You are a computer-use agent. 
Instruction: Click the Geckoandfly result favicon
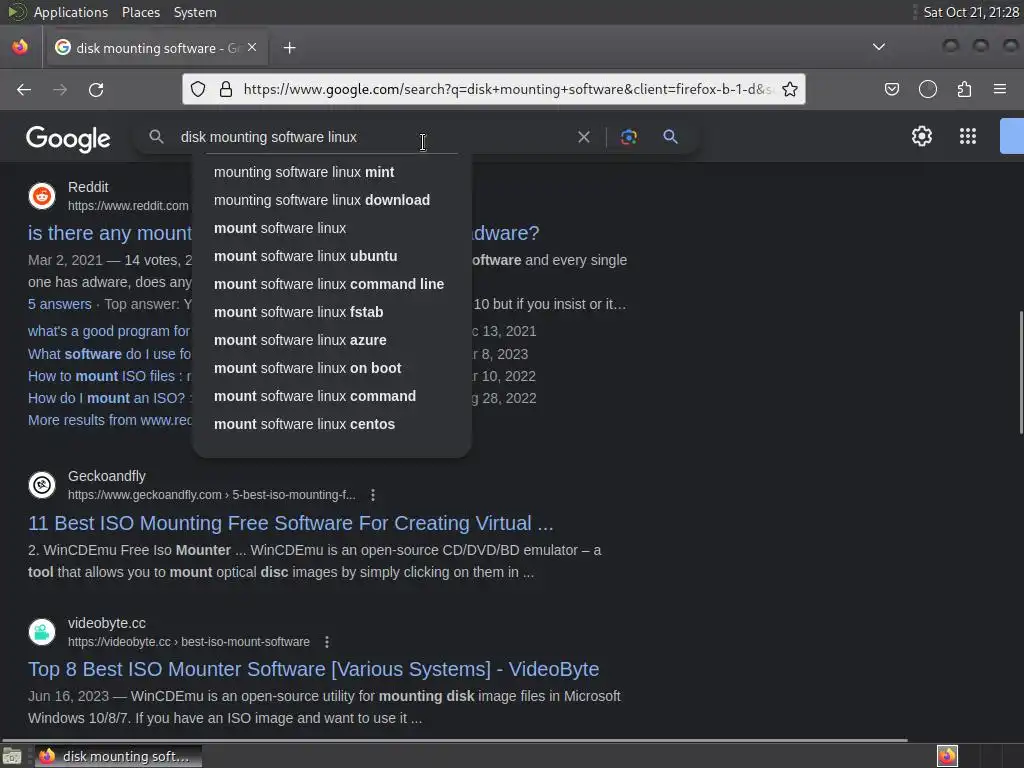[x=42, y=485]
